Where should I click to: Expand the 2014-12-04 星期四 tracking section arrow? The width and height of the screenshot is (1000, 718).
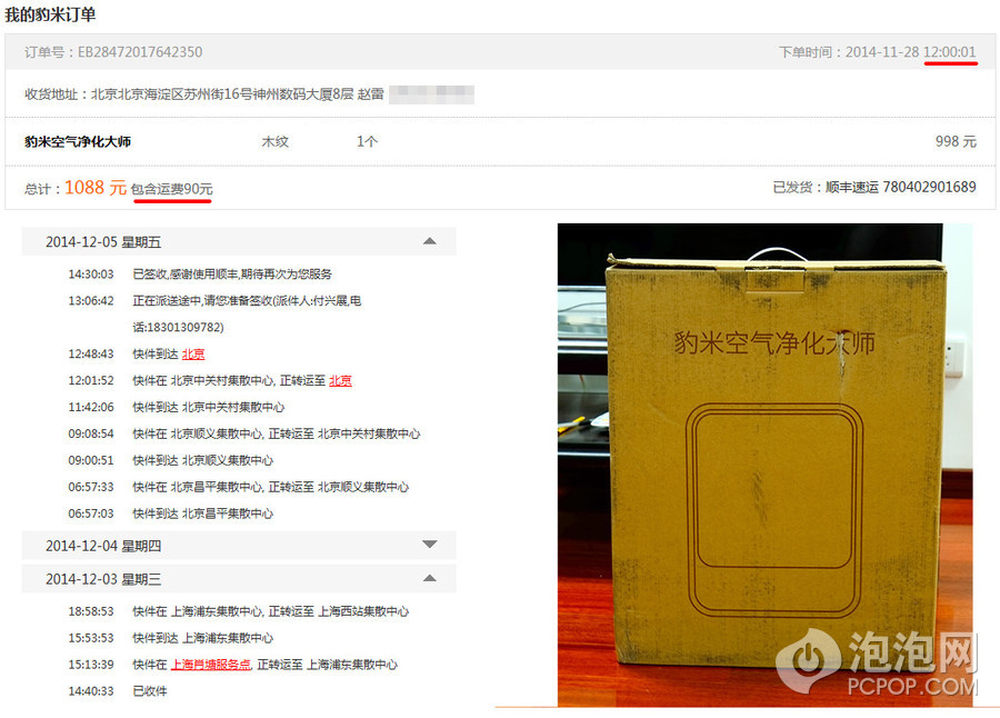coord(430,545)
